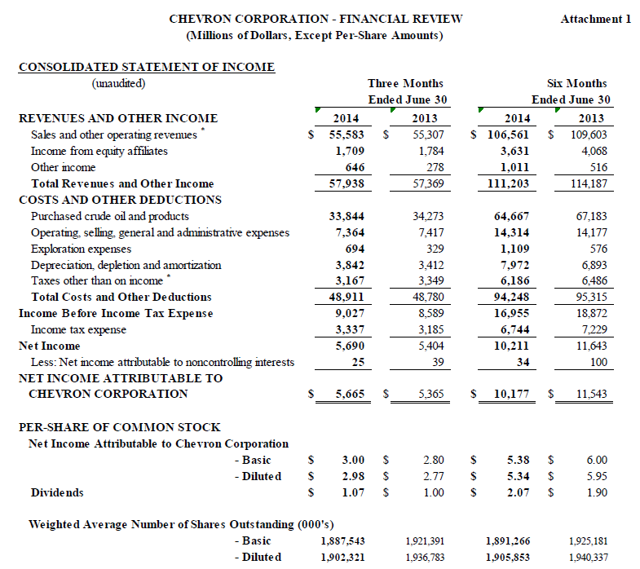
Task: Select the 109,603 six-month 2013 sales value
Action: pyautogui.click(x=589, y=134)
